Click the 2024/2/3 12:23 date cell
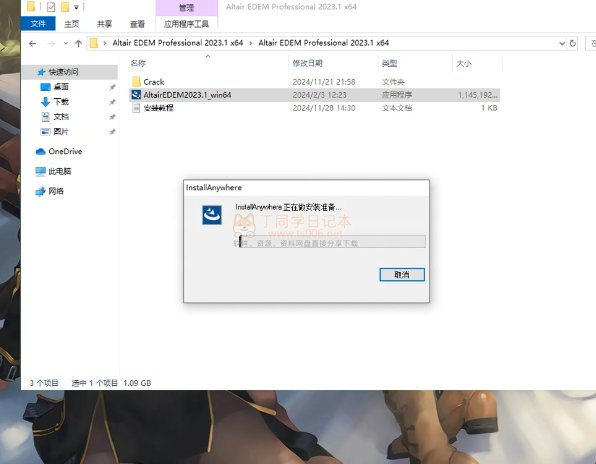The height and width of the screenshot is (464, 596). (319, 95)
